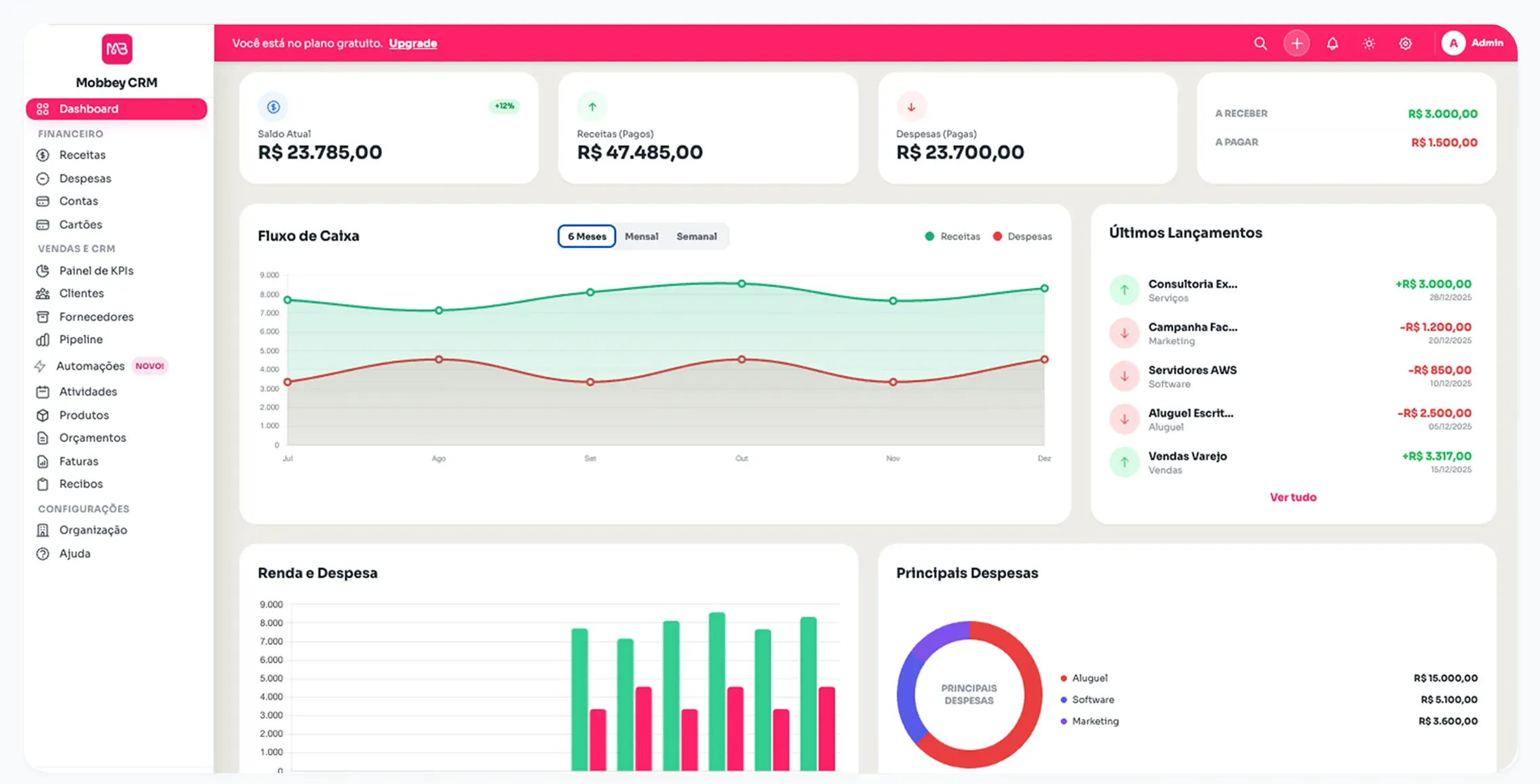Open the Pipeline view
1540x784 pixels.
(x=80, y=339)
